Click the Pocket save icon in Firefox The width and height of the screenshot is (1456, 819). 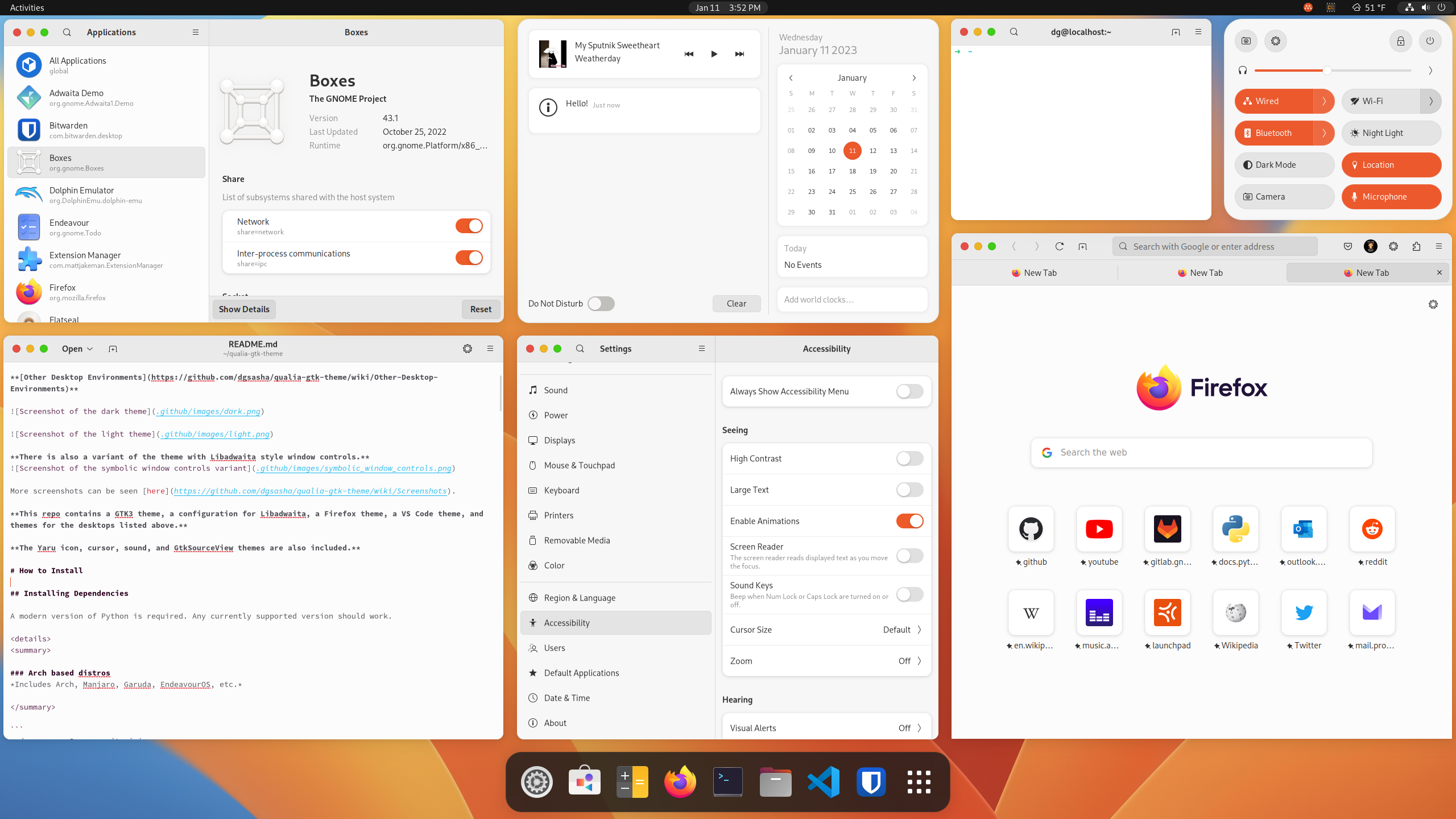(1347, 246)
